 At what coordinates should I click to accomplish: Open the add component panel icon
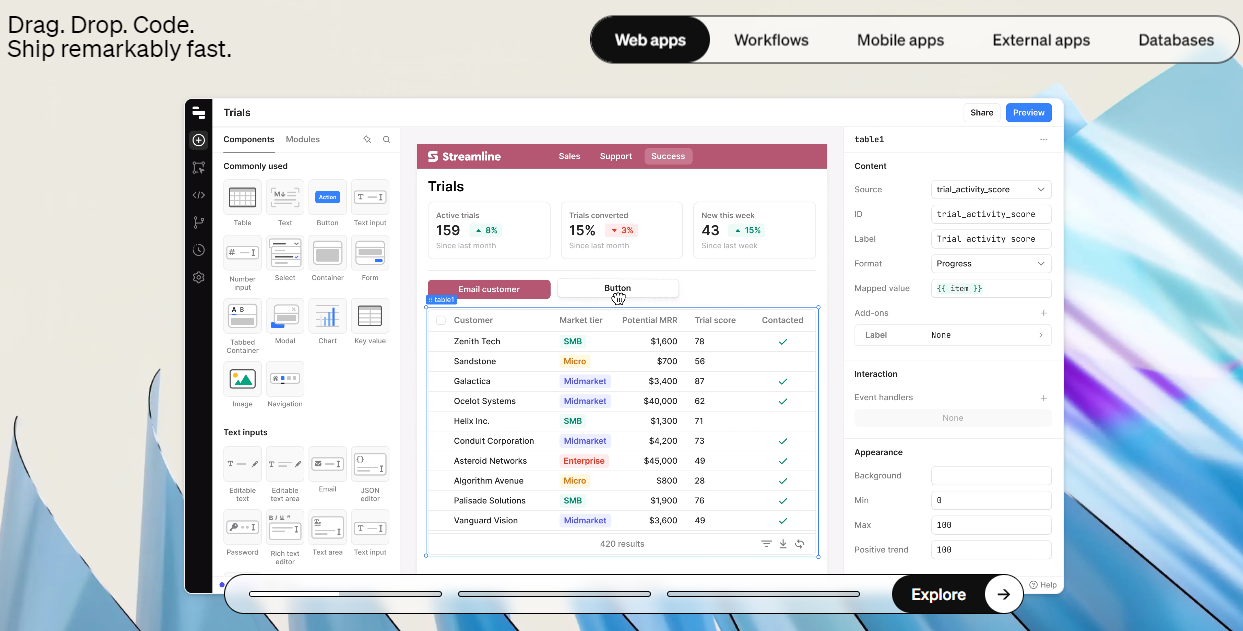pyautogui.click(x=198, y=141)
